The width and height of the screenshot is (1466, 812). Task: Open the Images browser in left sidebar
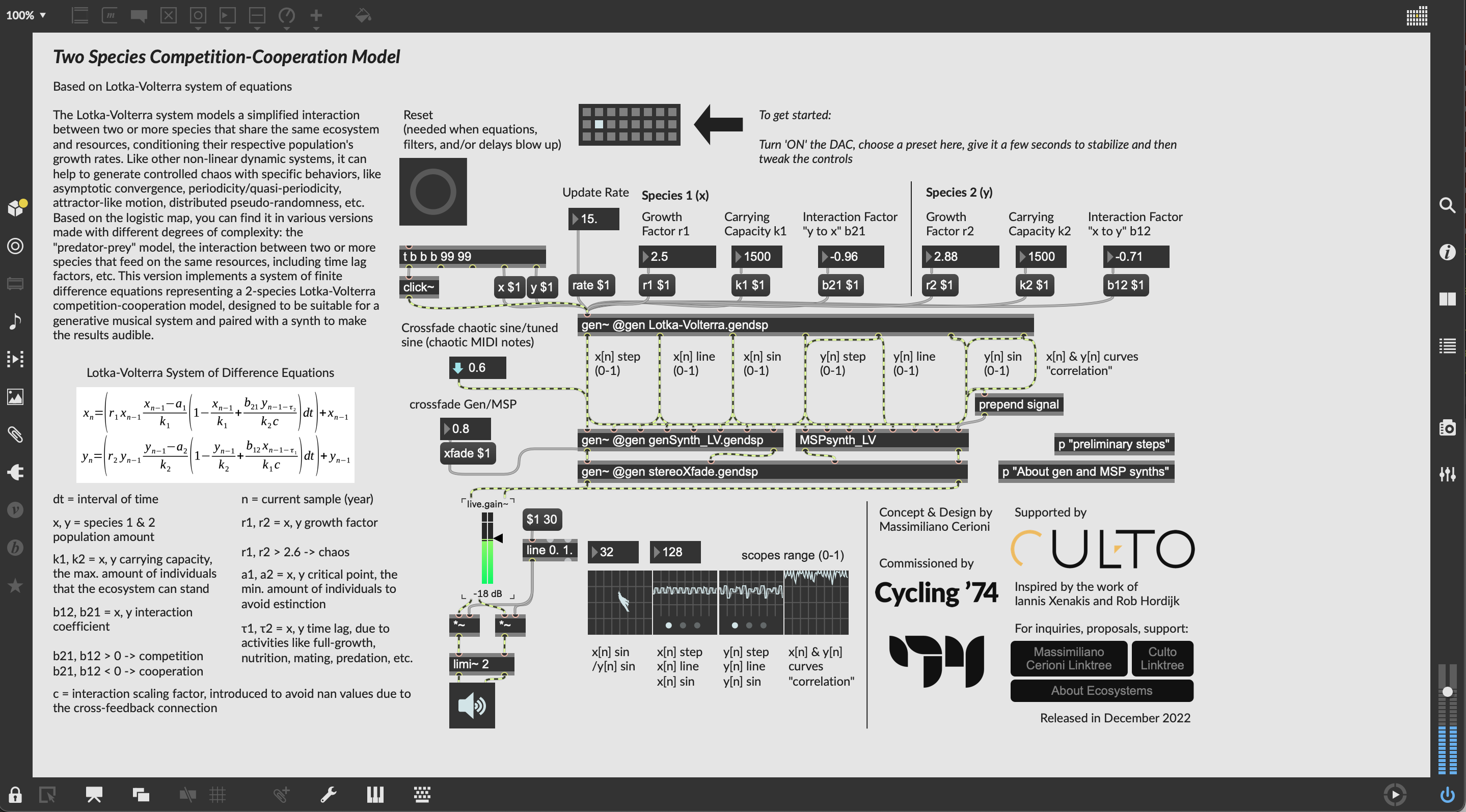click(x=15, y=397)
